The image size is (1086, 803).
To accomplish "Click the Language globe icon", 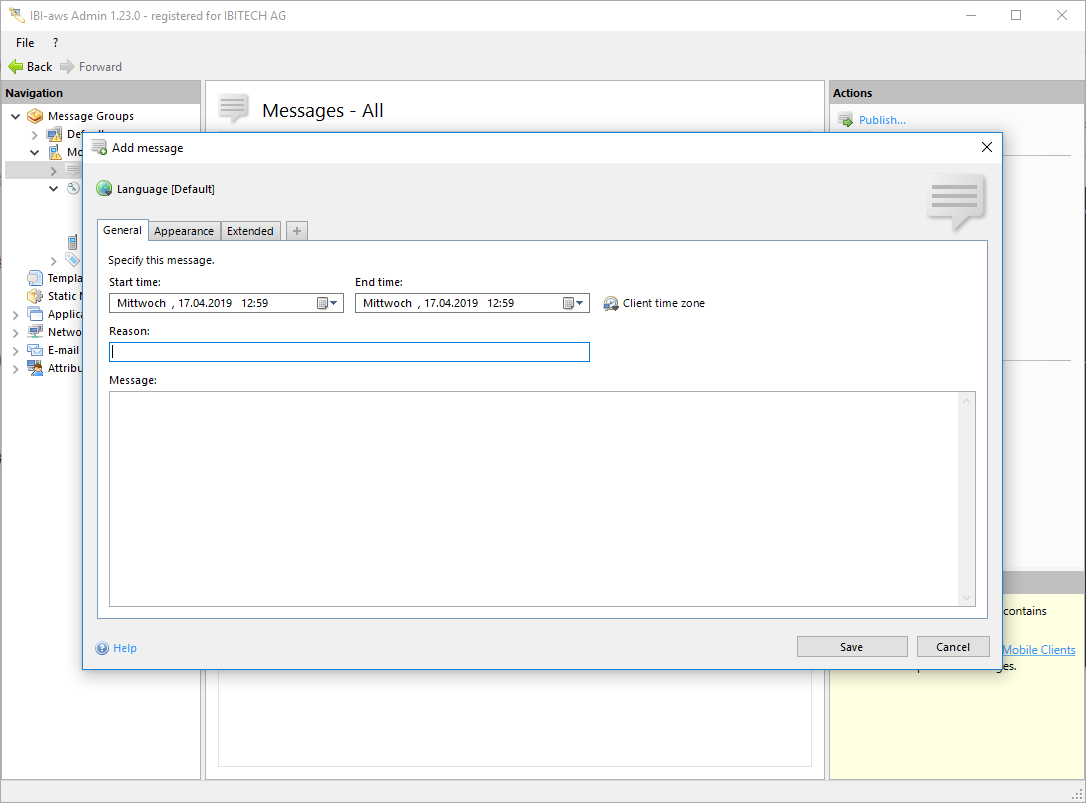I will coord(104,189).
